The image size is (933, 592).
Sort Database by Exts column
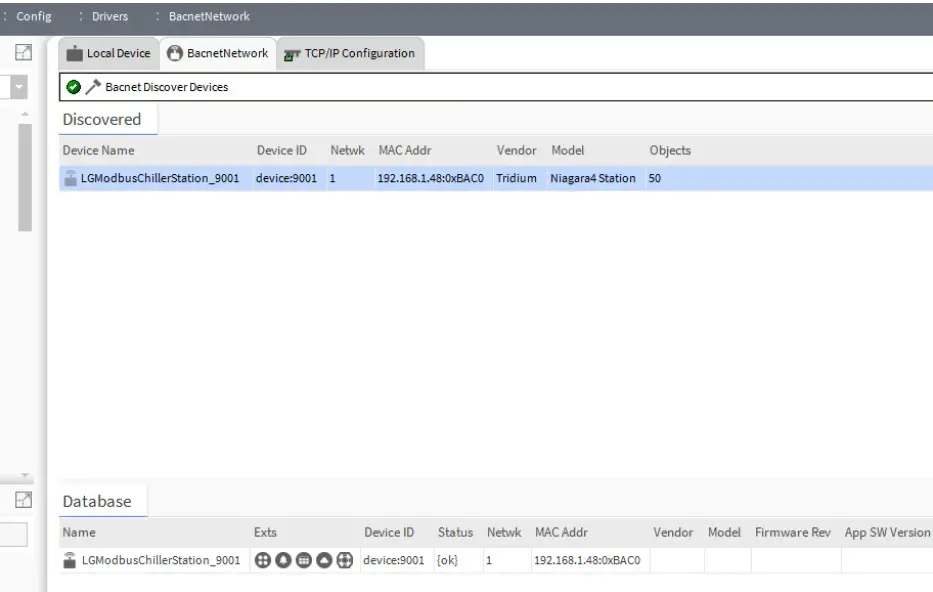[x=265, y=533]
